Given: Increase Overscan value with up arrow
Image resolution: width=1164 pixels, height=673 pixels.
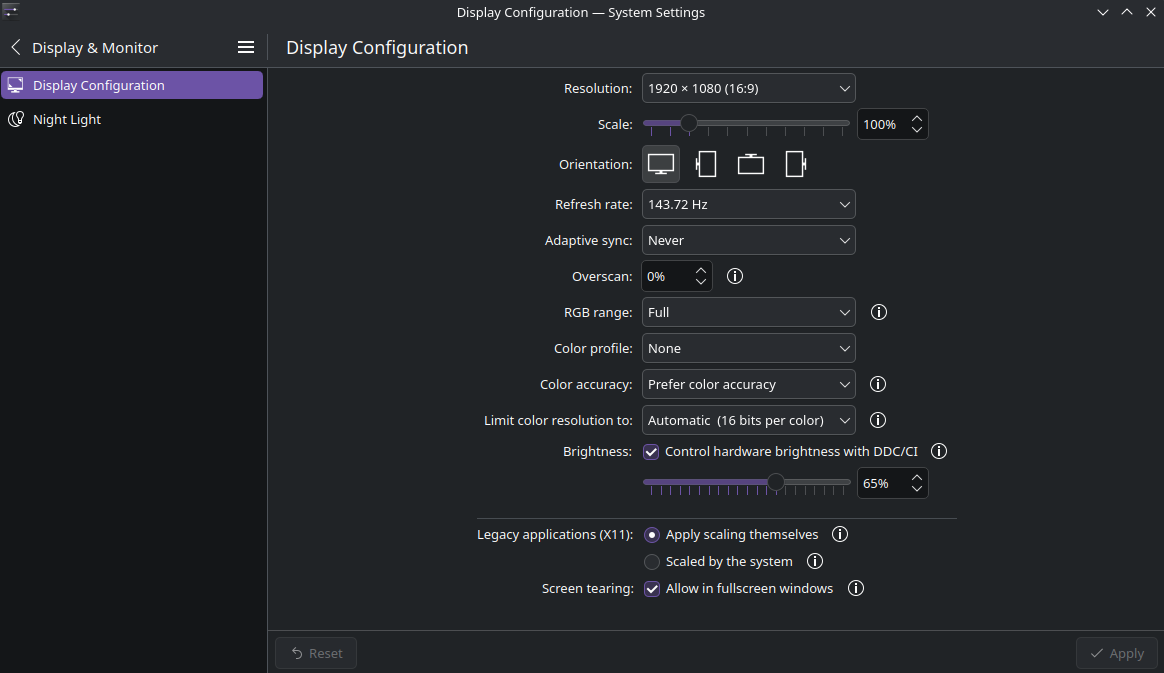Looking at the screenshot, I should point(701,270).
